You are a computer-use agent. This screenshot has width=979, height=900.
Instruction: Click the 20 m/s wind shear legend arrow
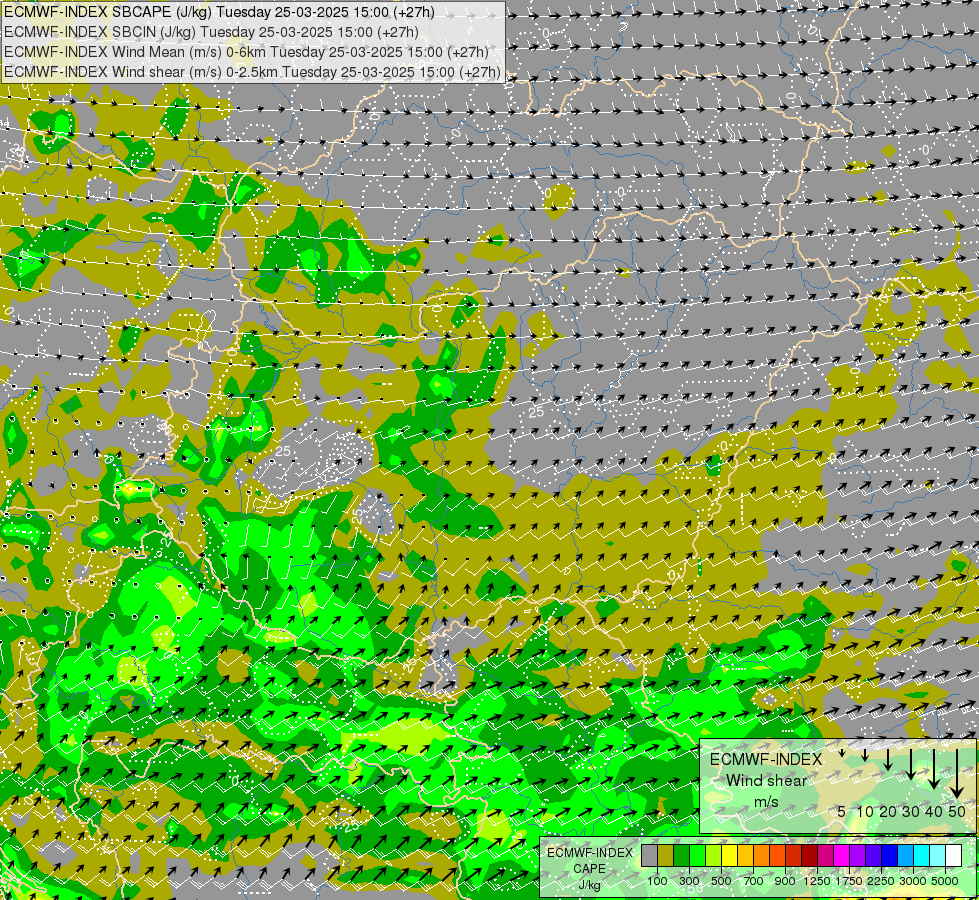click(888, 760)
